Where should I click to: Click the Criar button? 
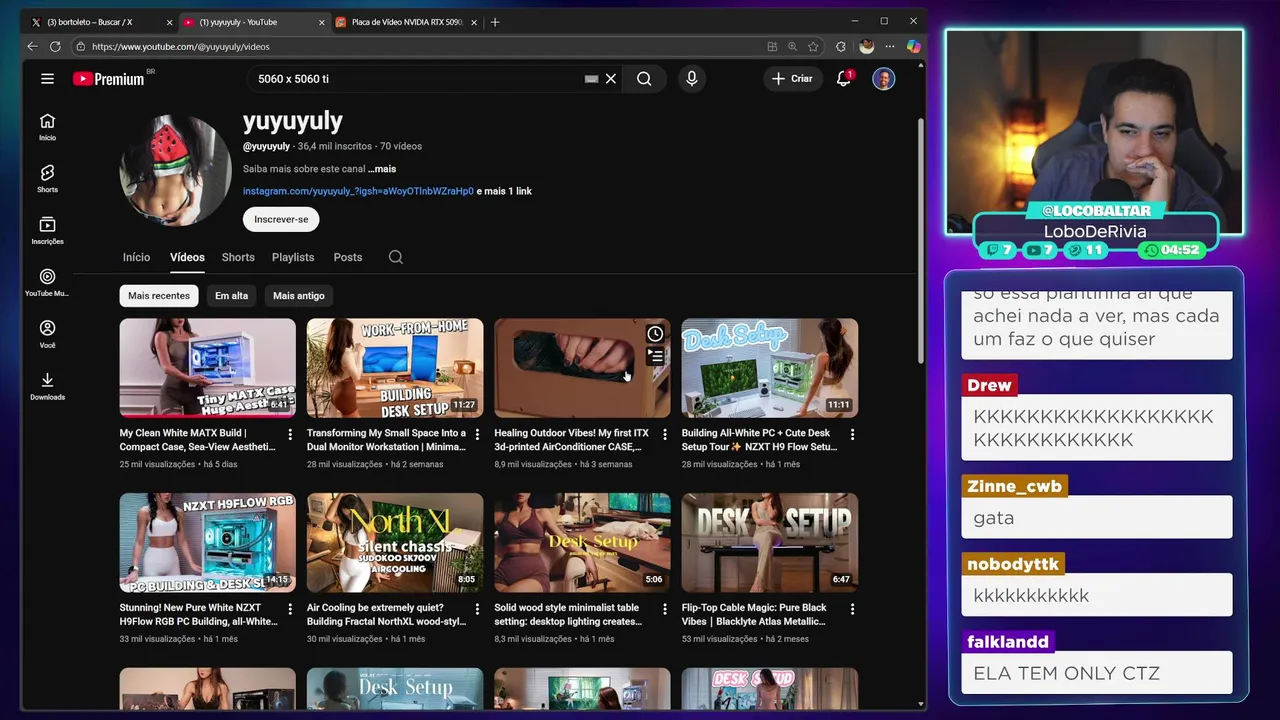coord(792,79)
